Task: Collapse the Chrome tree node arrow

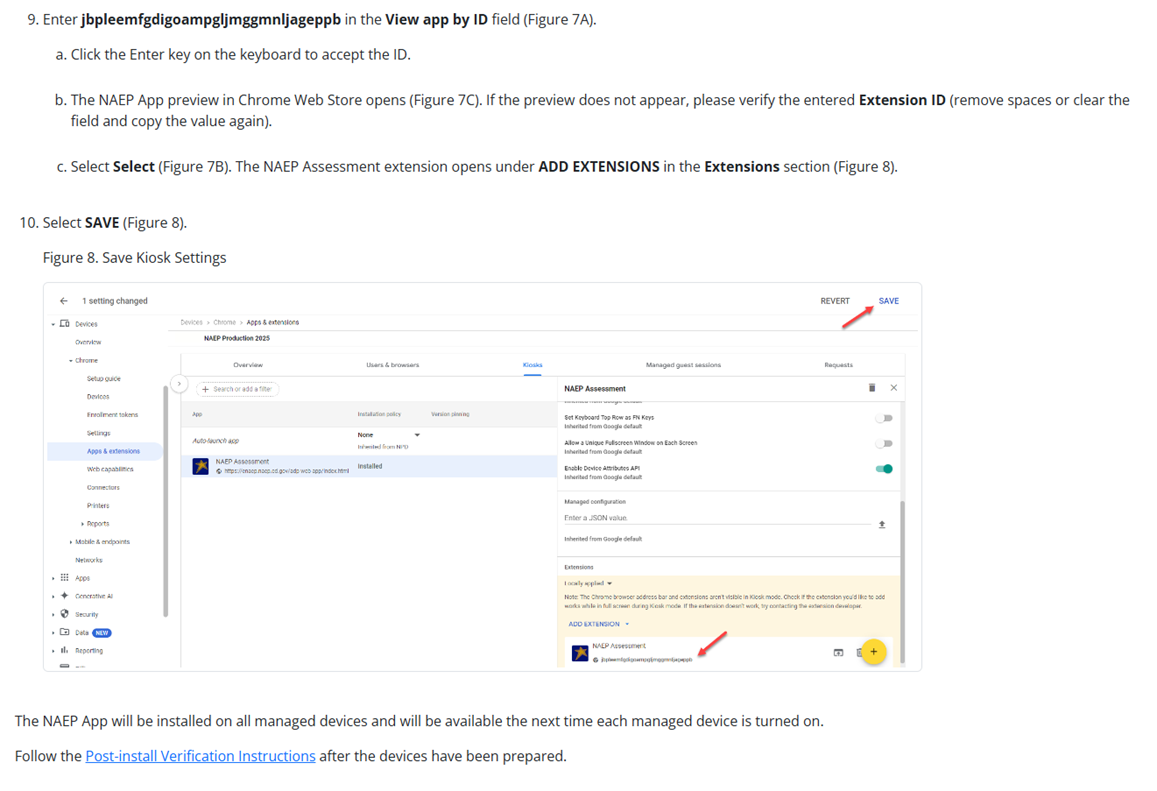Action: tap(71, 361)
